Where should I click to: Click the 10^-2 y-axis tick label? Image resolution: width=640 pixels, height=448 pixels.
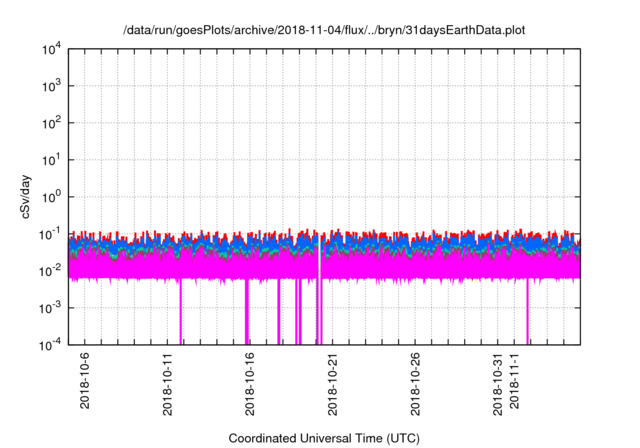click(51, 272)
